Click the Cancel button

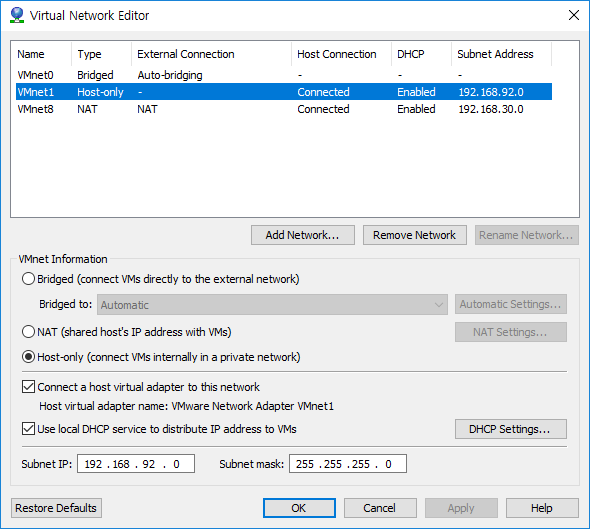380,508
